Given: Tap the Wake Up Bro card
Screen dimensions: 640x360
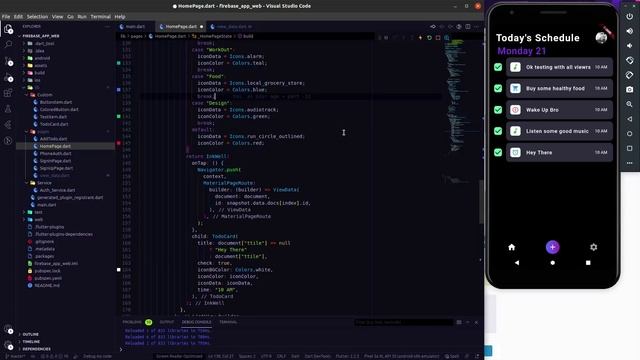Looking at the screenshot, I should pos(560,110).
